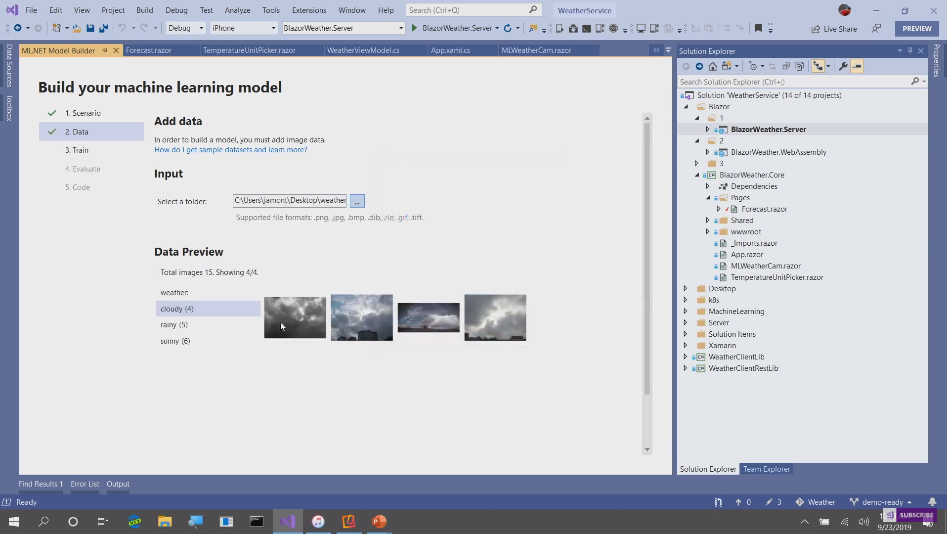Open the Extensions menu

coord(309,10)
